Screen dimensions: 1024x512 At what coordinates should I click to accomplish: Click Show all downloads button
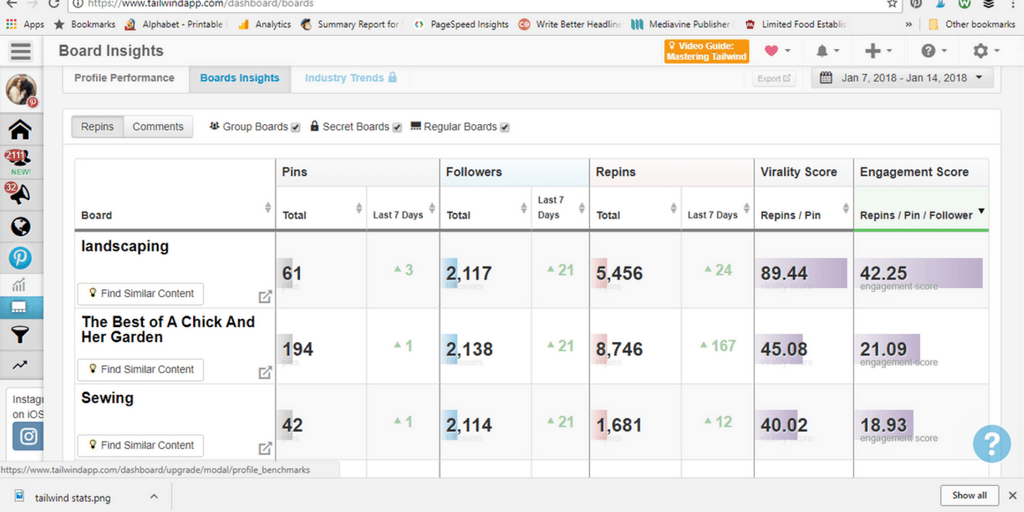[969, 495]
